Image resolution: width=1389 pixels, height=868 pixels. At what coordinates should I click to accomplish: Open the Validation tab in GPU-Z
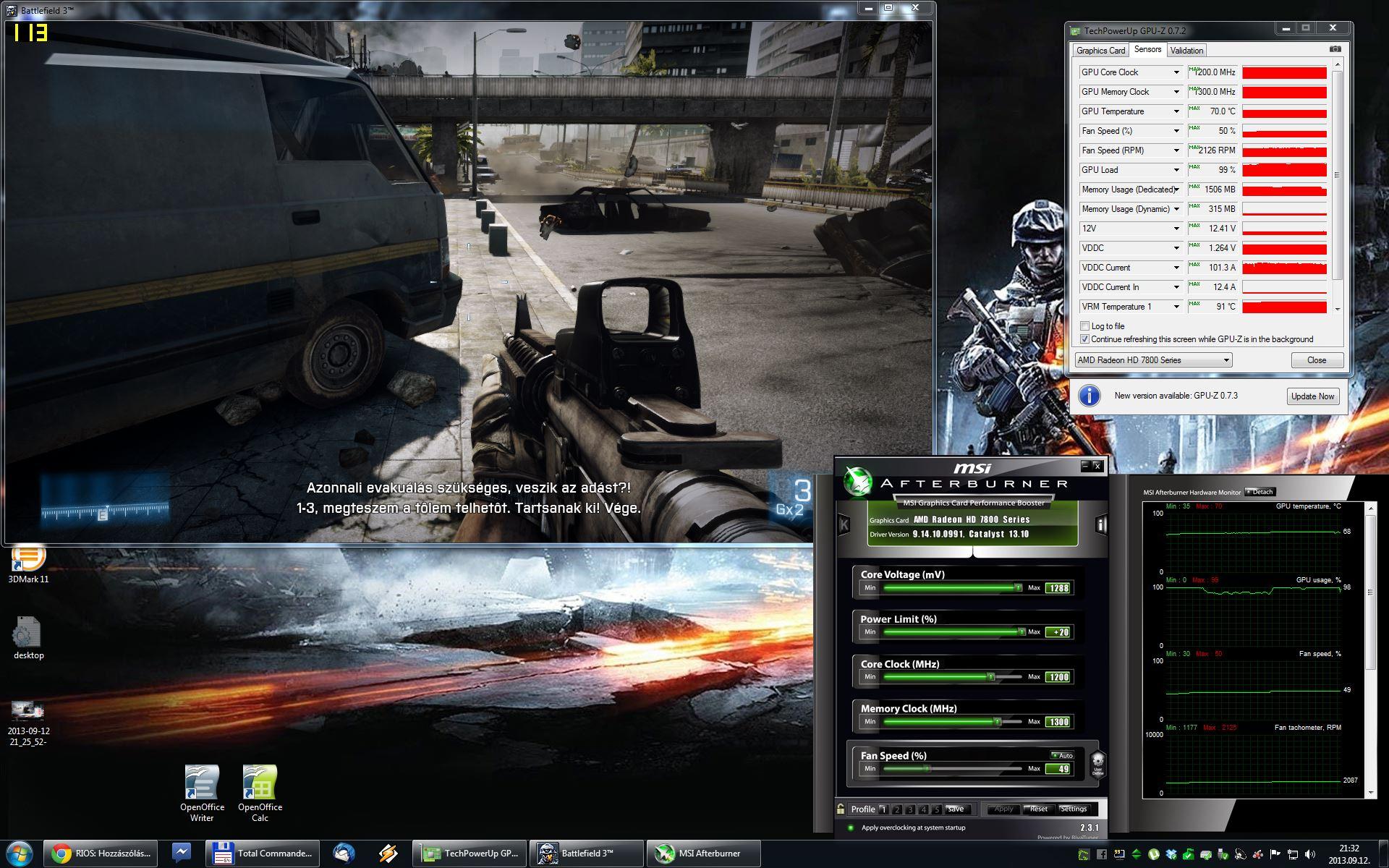1186,51
